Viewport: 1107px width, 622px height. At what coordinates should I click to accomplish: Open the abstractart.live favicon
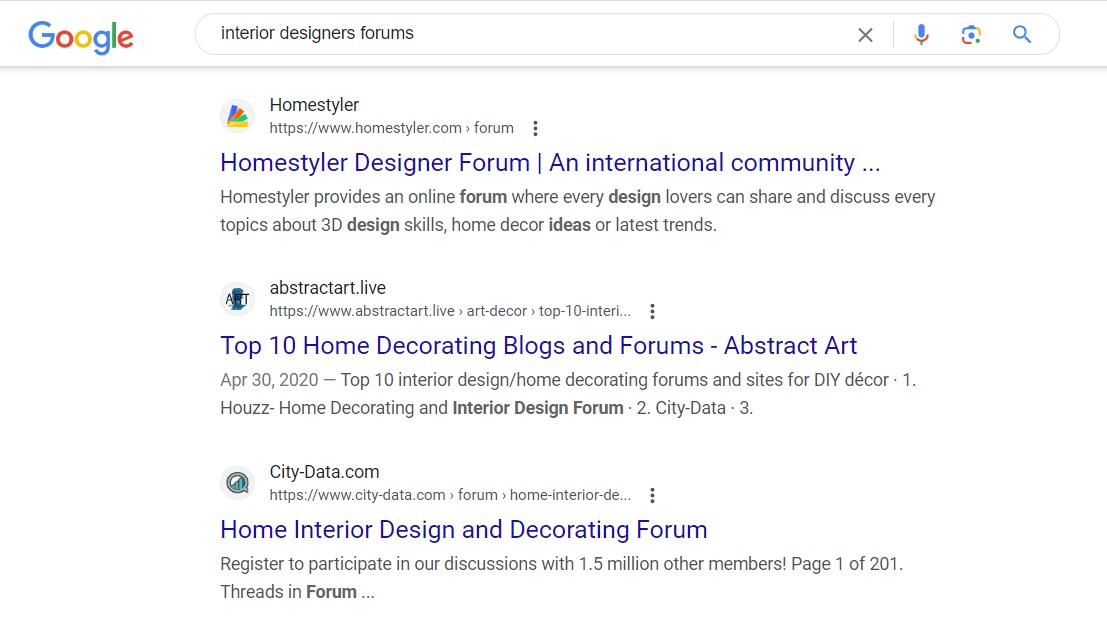pos(238,299)
